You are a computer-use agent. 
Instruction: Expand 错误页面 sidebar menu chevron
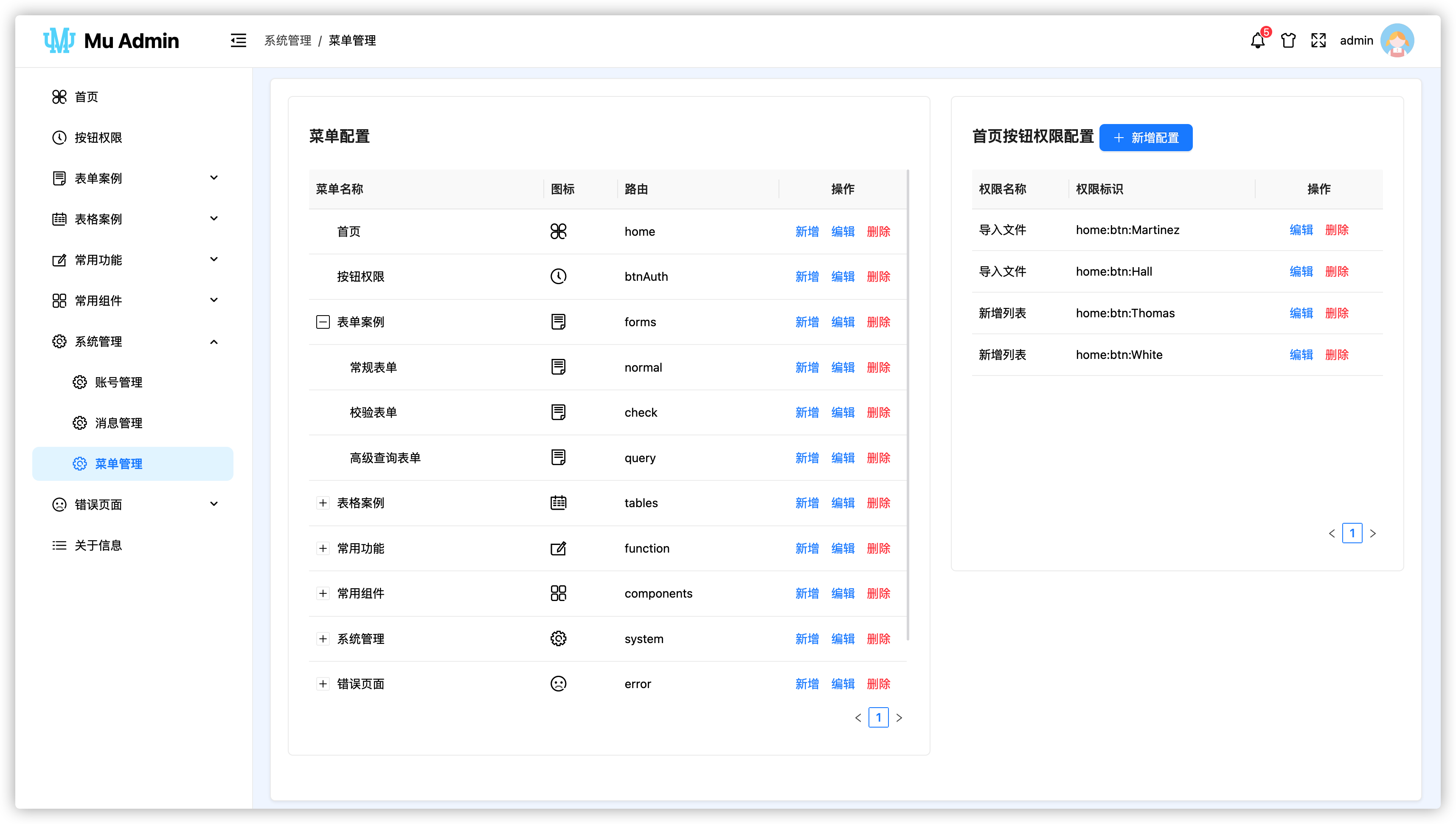pos(214,504)
